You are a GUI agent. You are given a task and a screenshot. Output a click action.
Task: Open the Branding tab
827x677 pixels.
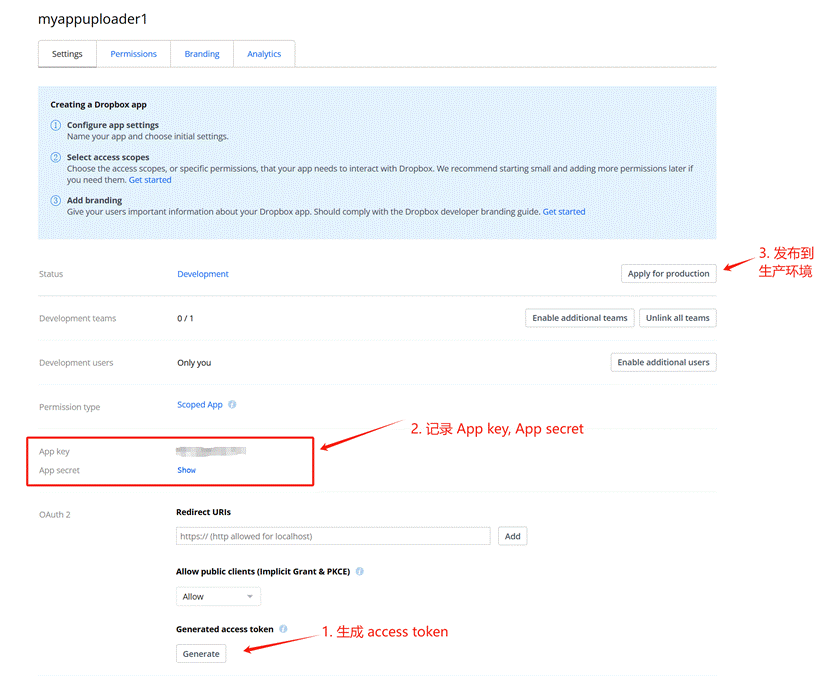pyautogui.click(x=202, y=54)
